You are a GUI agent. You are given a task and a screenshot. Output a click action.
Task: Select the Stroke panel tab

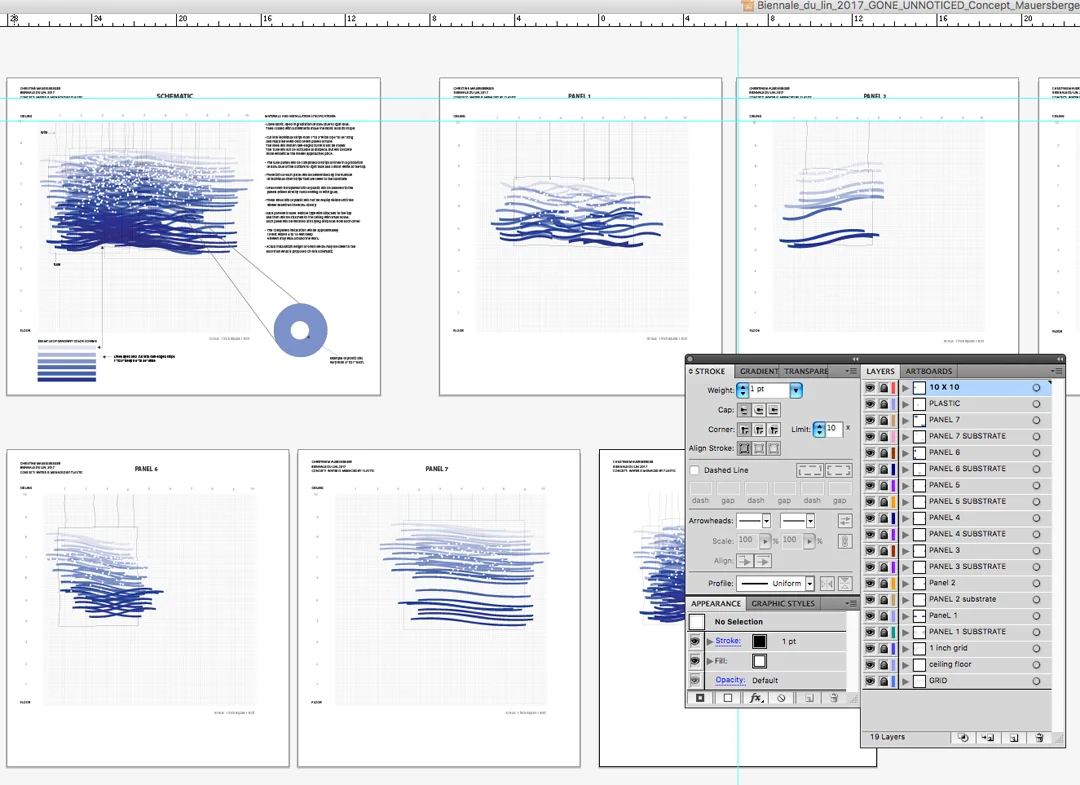709,371
